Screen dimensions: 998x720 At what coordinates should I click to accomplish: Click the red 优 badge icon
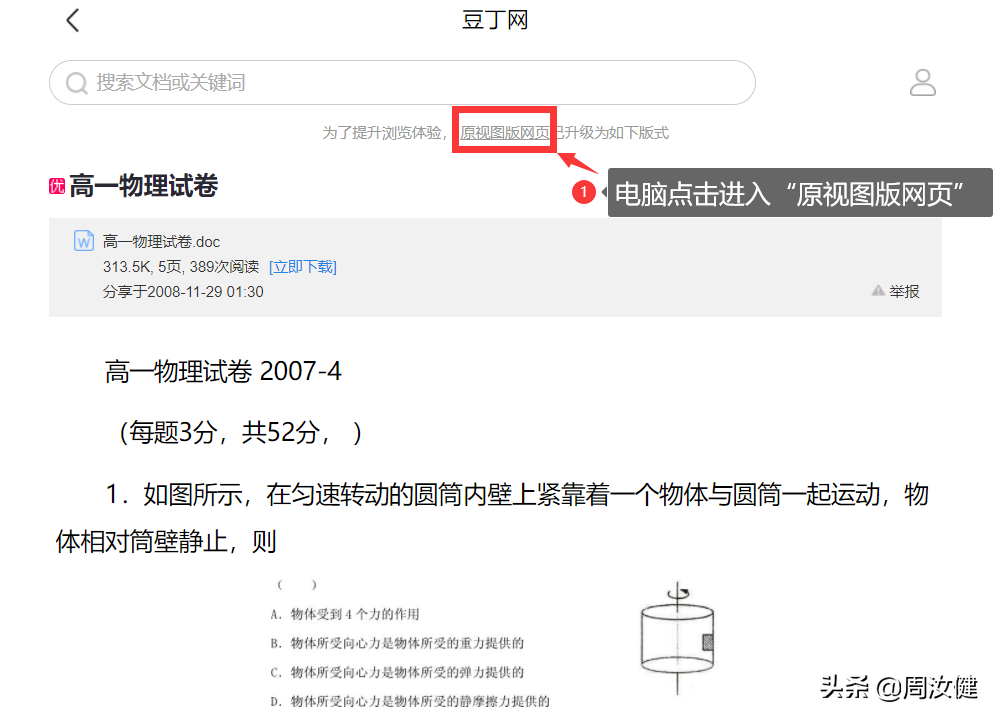coord(57,186)
